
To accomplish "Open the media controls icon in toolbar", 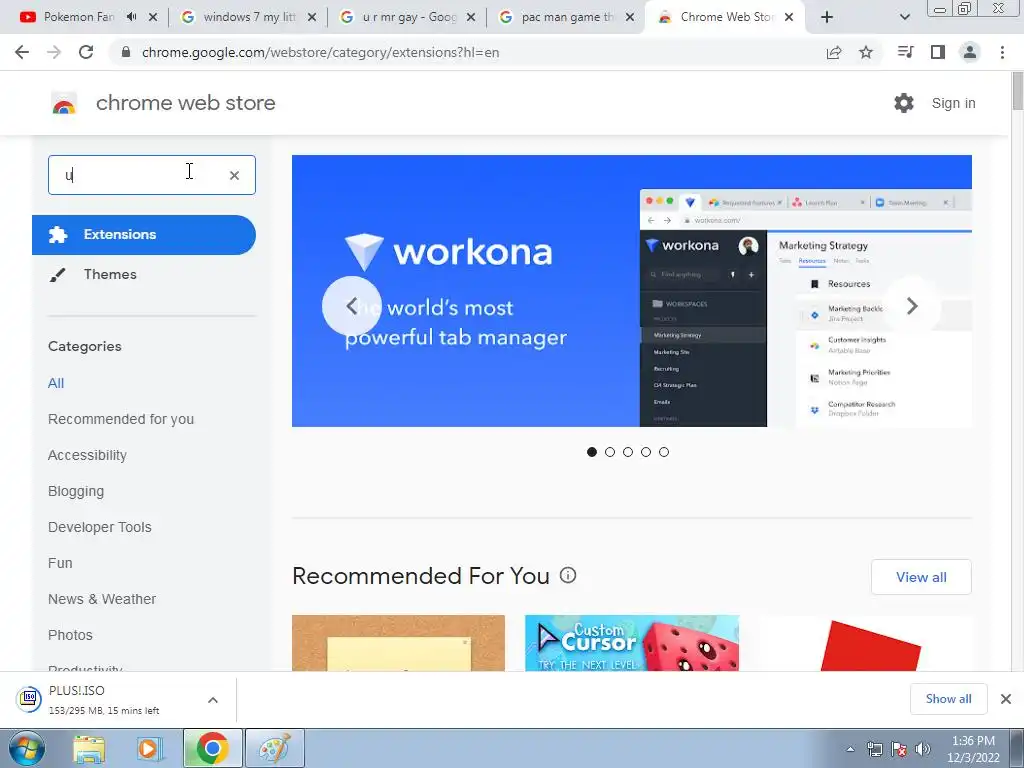I will click(905, 52).
